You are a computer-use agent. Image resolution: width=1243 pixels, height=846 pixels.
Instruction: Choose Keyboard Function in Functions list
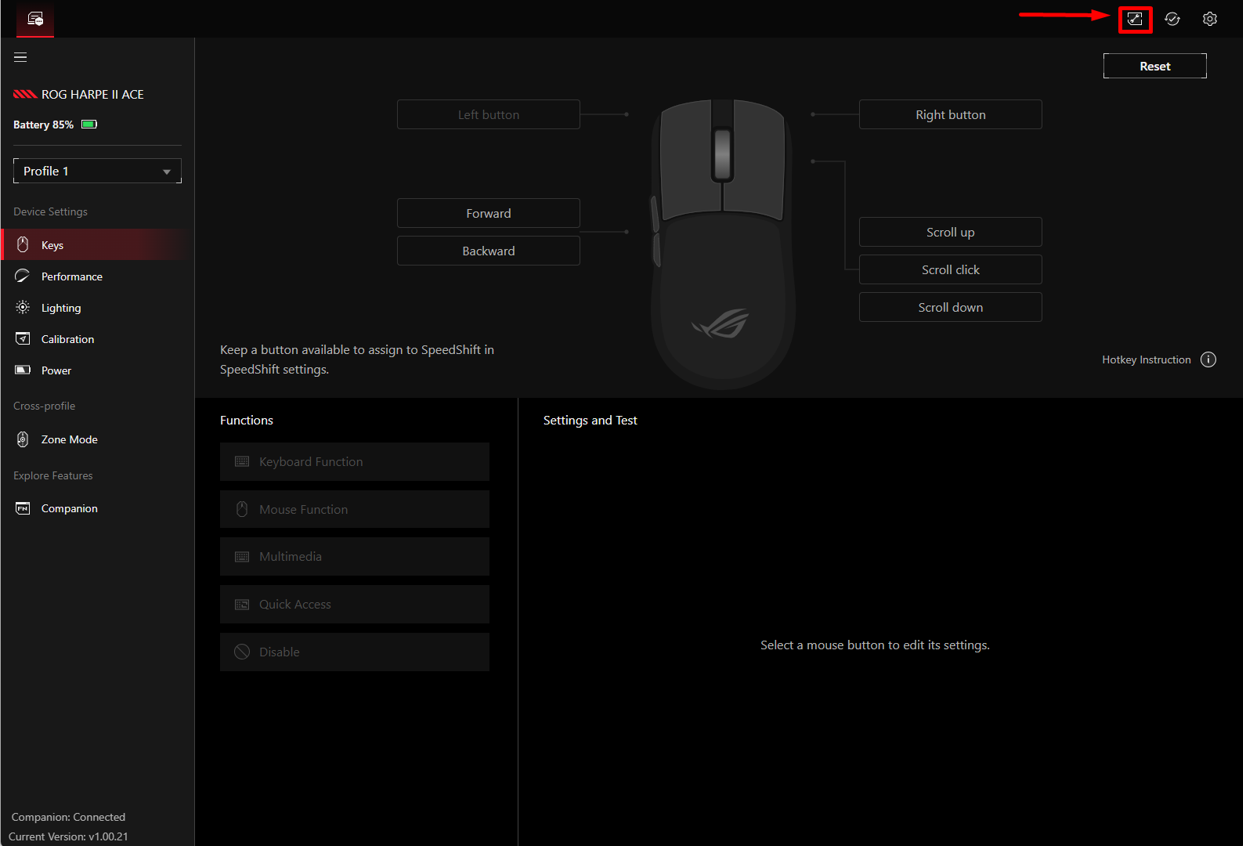point(354,462)
